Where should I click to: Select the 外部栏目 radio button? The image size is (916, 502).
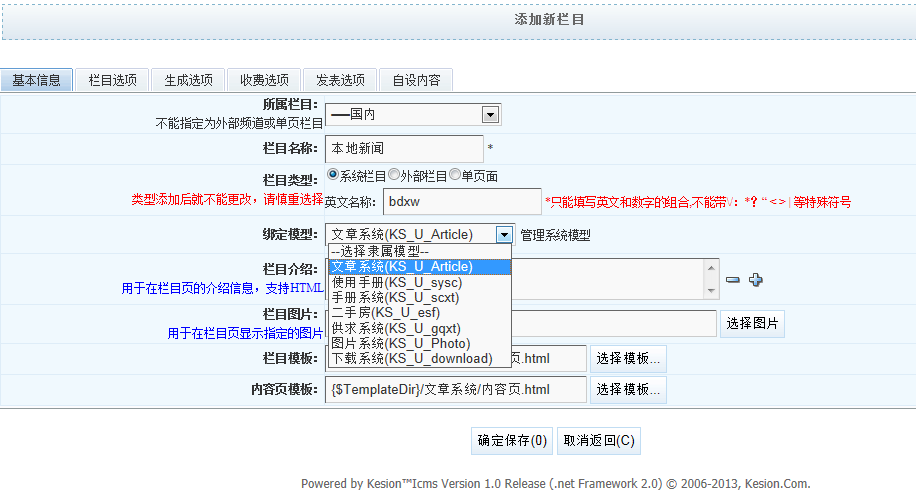394,175
